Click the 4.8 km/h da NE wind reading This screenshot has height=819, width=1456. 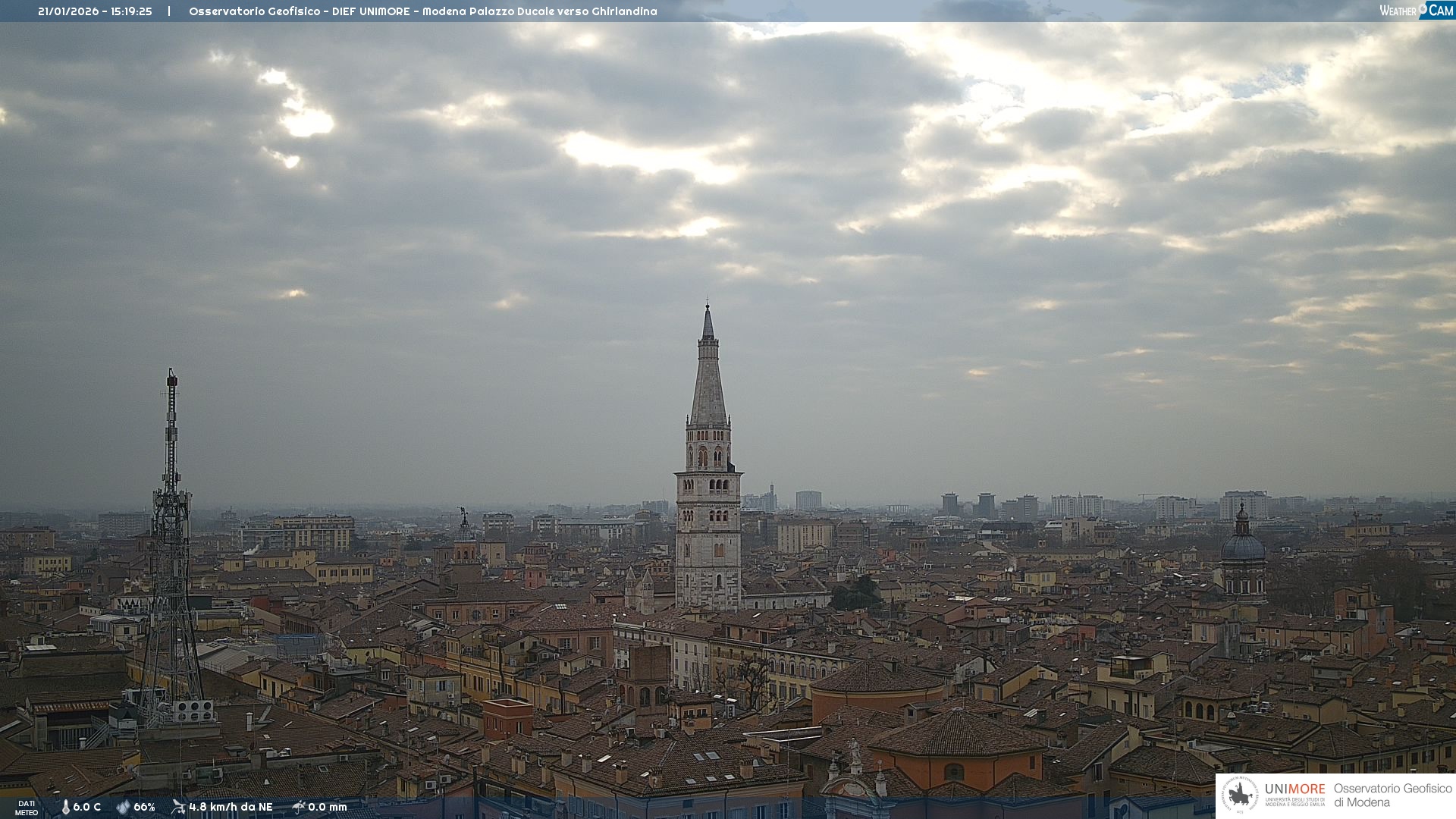231,807
